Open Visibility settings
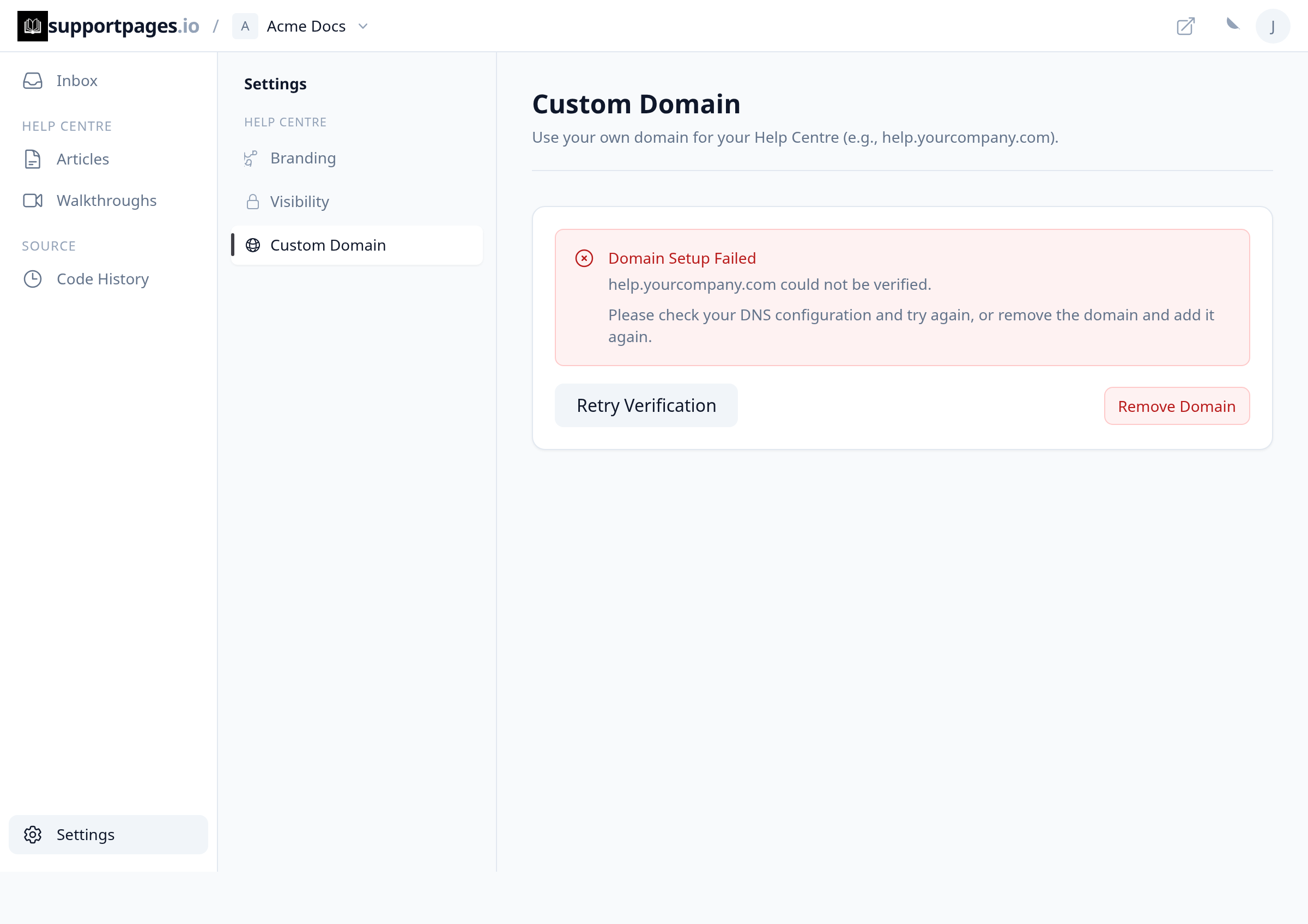The height and width of the screenshot is (924, 1308). [x=356, y=202]
